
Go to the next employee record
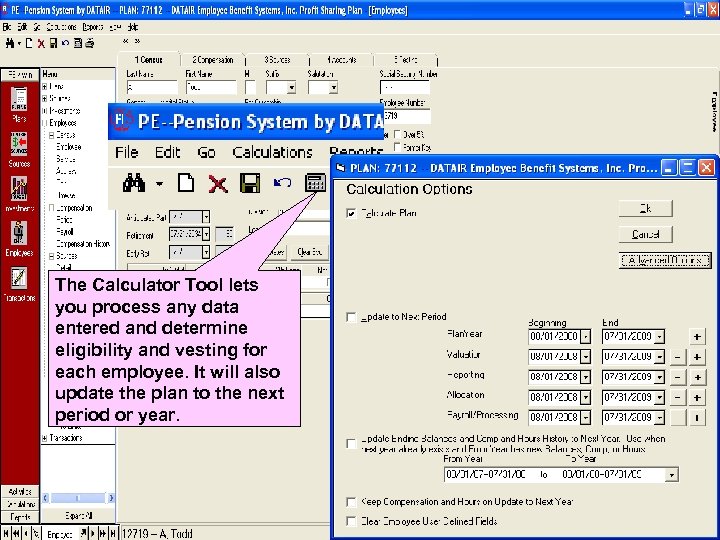coord(93,534)
